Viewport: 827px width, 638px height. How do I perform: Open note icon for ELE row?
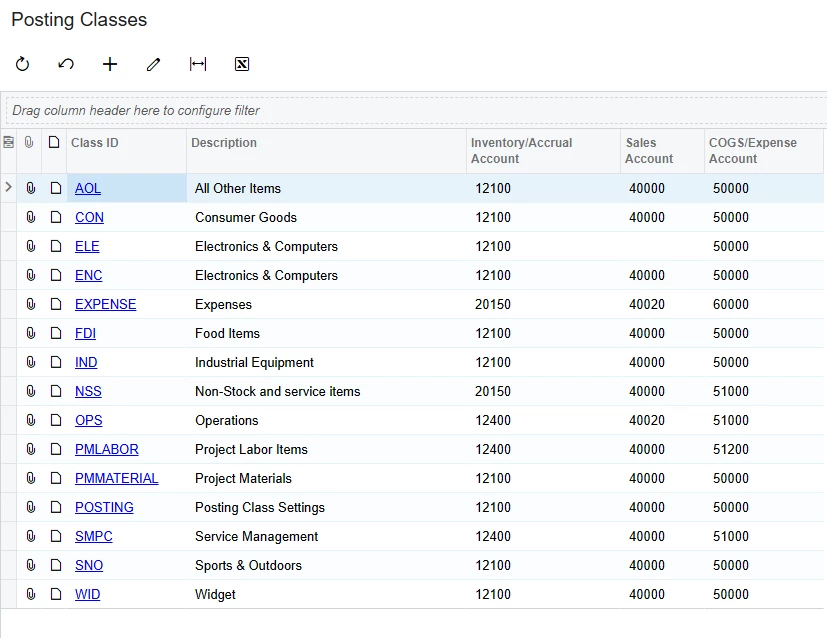[x=56, y=246]
